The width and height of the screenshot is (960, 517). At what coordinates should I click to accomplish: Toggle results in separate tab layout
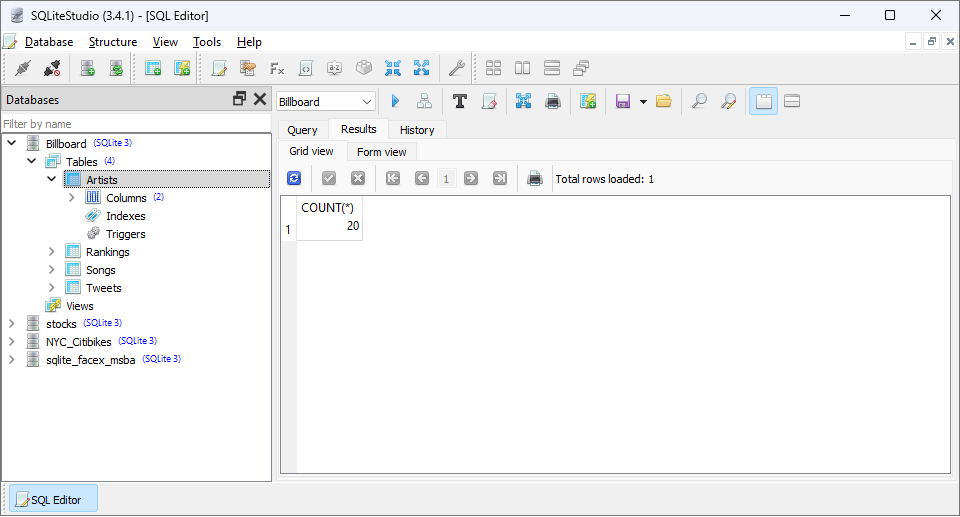pyautogui.click(x=763, y=101)
